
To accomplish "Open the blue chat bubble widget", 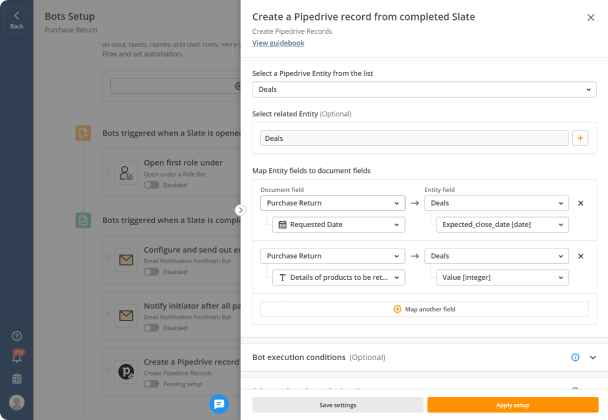I will [x=219, y=404].
